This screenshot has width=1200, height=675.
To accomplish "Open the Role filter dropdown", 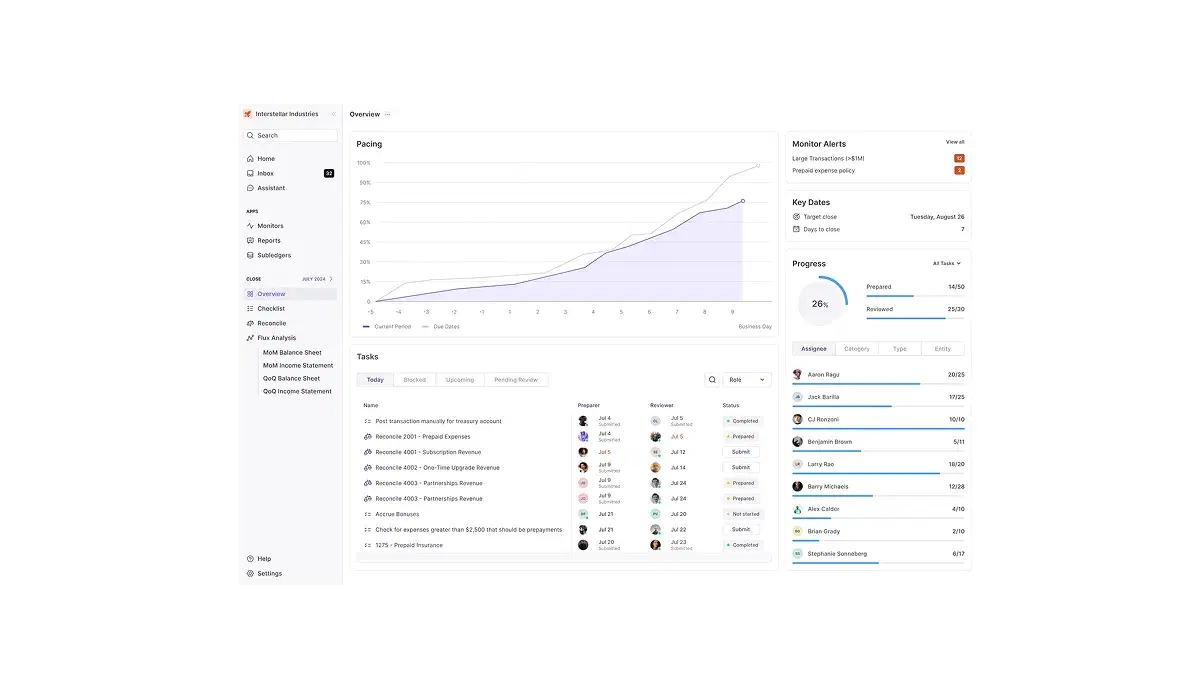I will click(747, 380).
